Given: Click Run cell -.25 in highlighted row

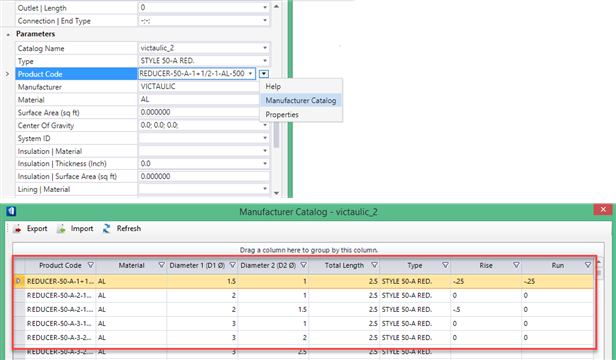Looking at the screenshot, I should 557,281.
